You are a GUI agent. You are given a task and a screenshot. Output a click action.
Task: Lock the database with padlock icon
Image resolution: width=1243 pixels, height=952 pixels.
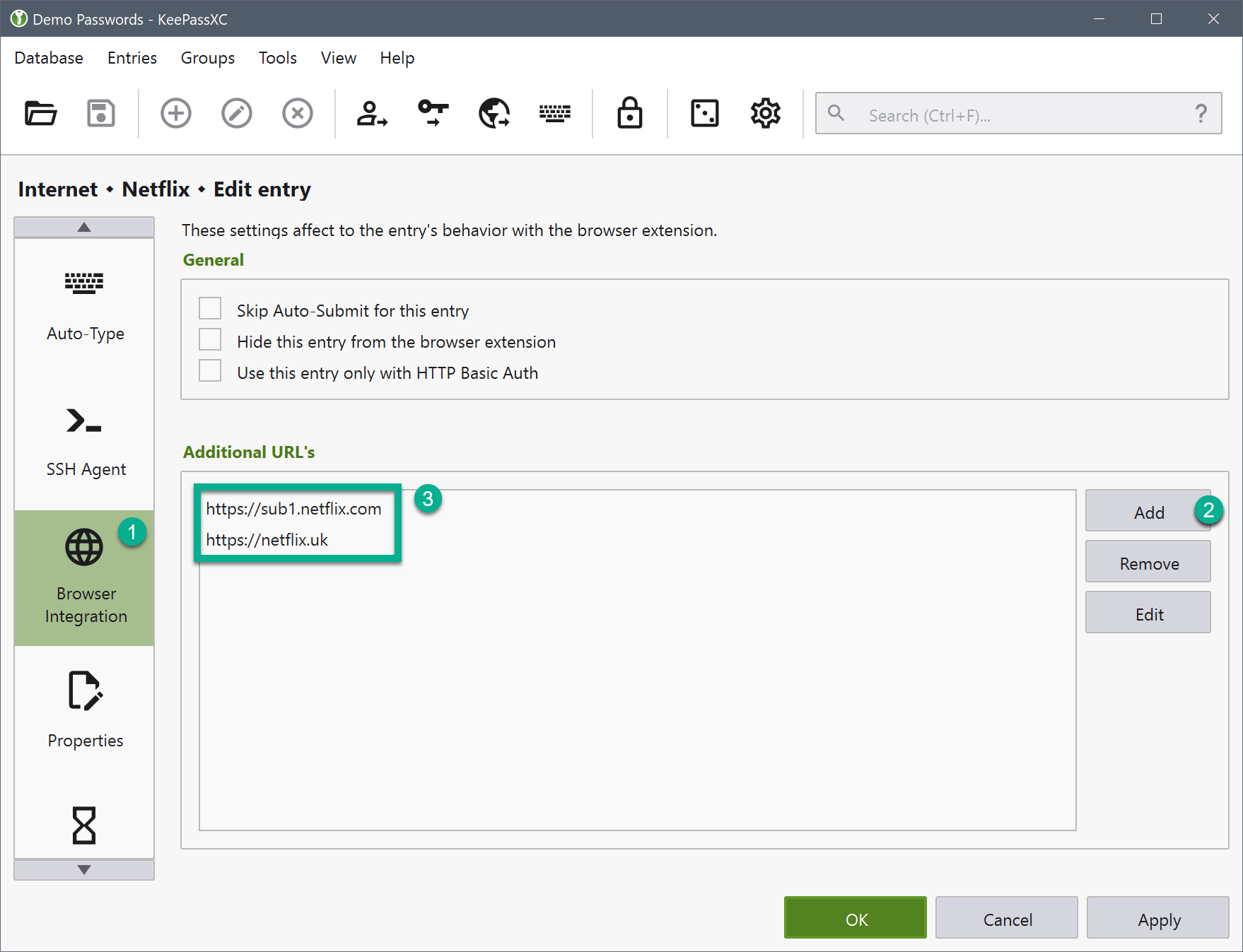(x=629, y=113)
